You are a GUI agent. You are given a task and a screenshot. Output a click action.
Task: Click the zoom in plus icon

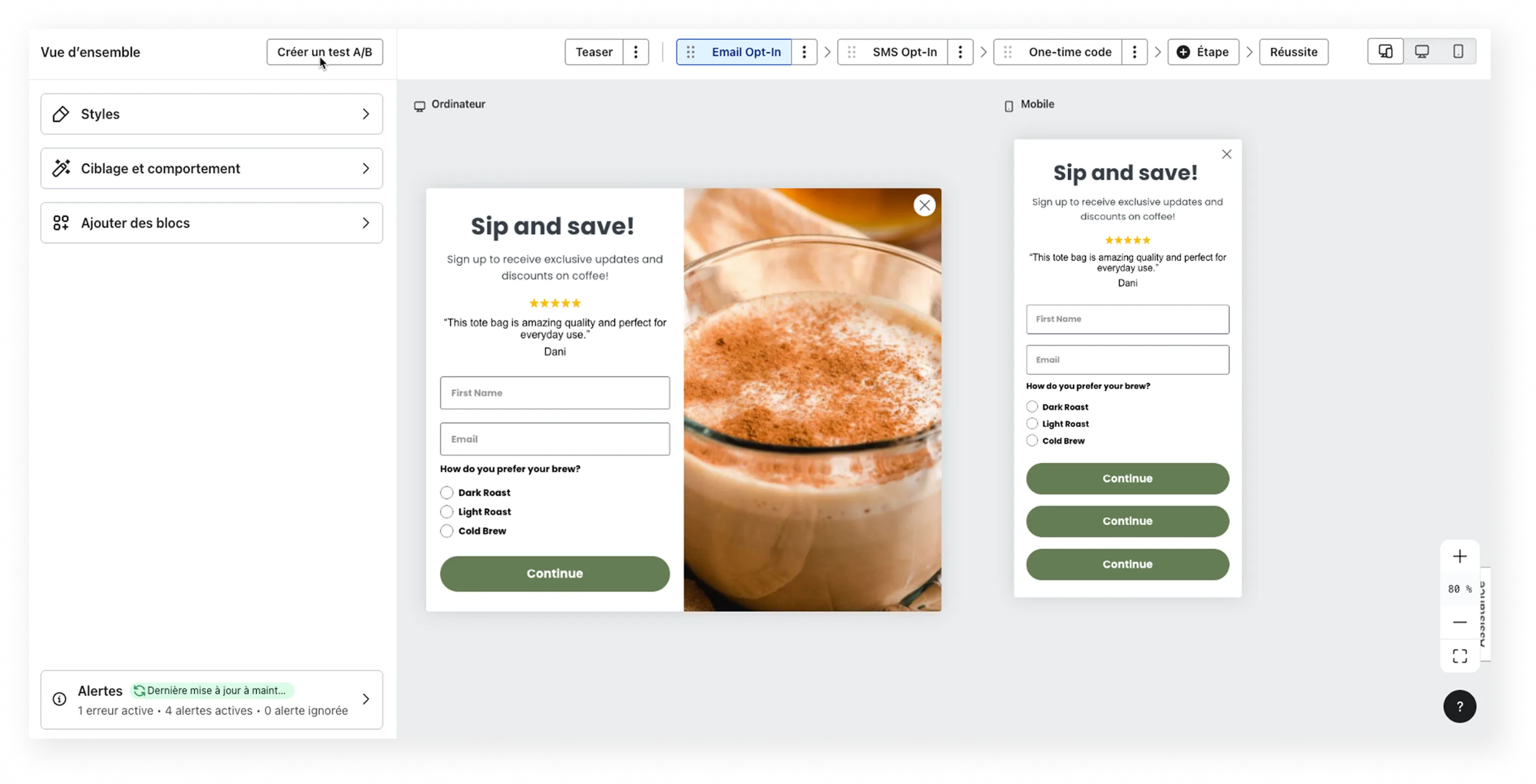point(1459,557)
